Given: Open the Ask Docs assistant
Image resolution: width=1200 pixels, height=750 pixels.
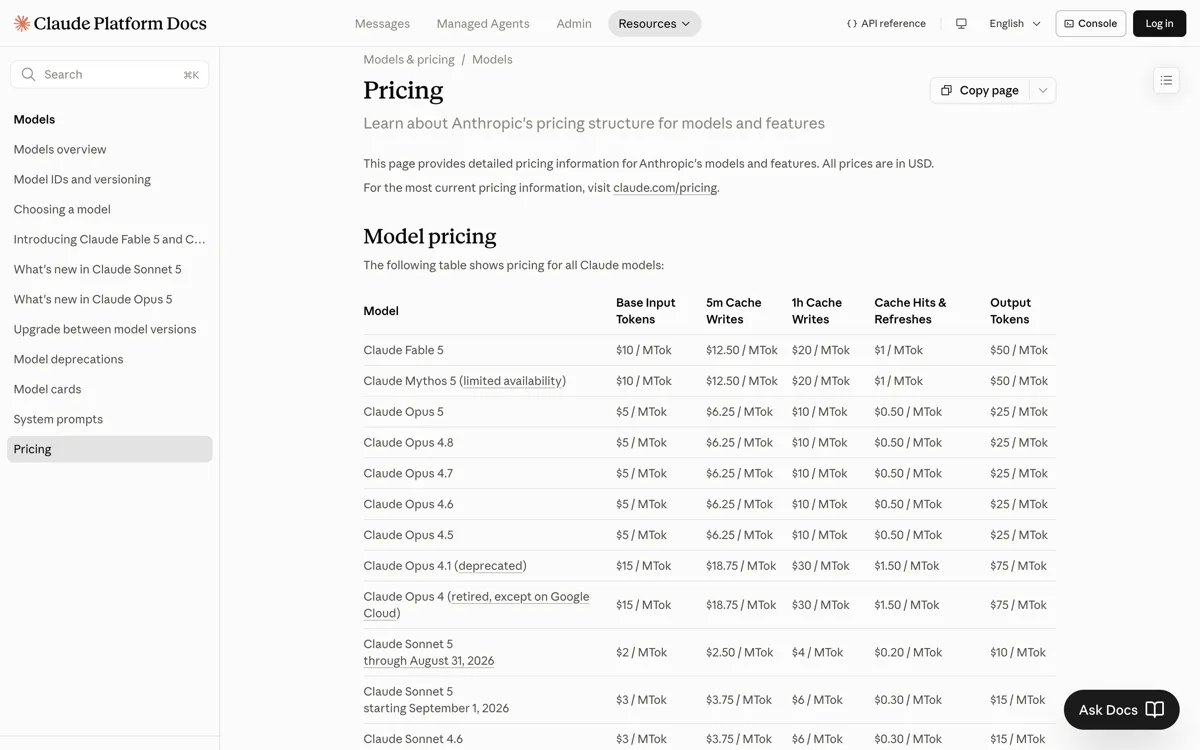Looking at the screenshot, I should pos(1121,709).
